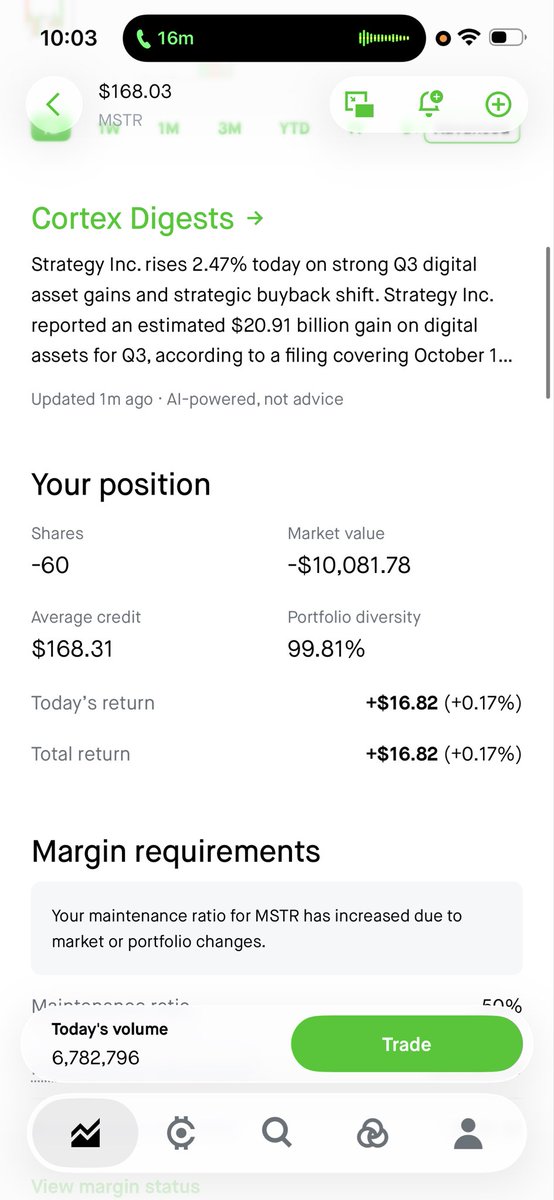554x1200 pixels.
Task: Set a price alert with the bell icon
Action: click(x=430, y=104)
